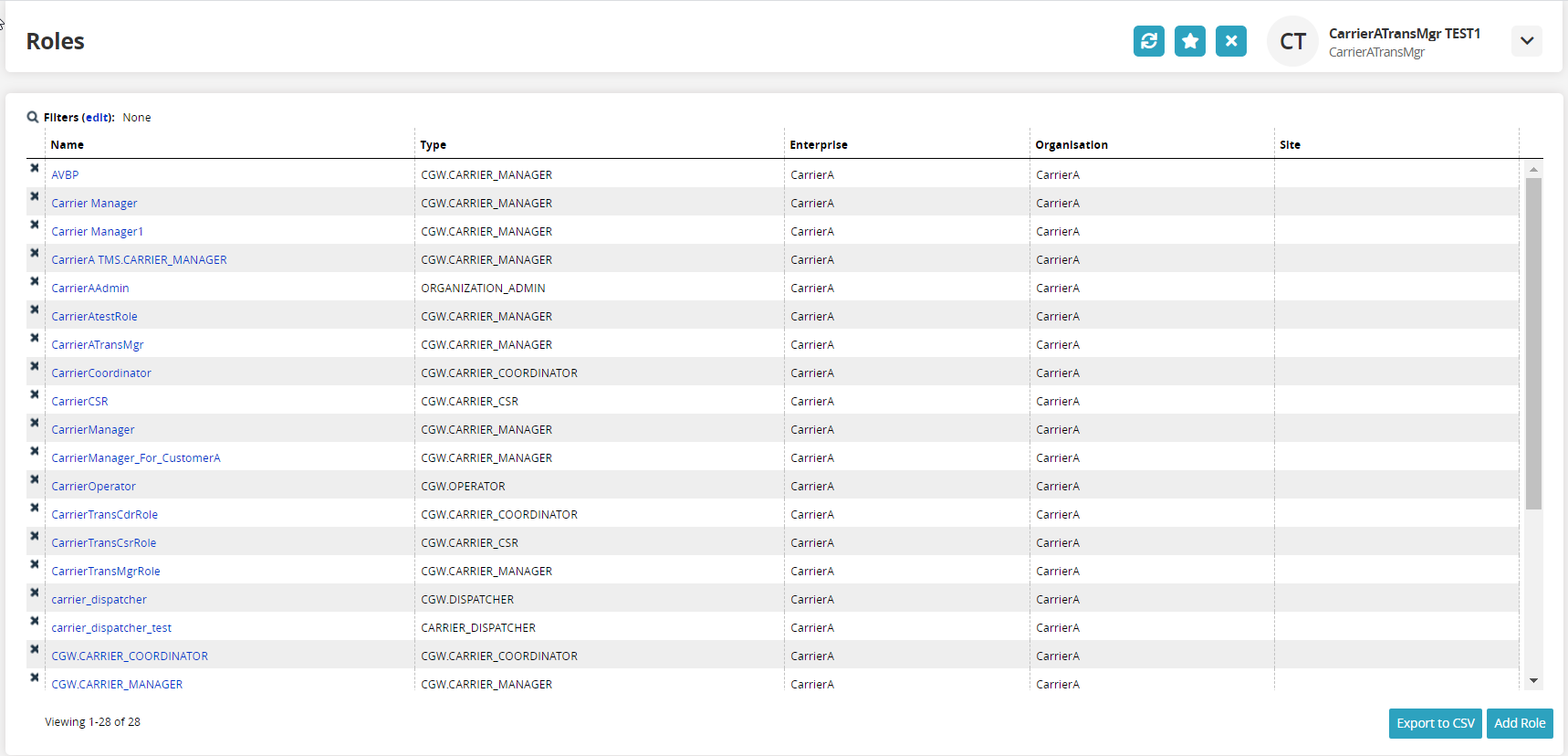Click the refresh icon in header

pyautogui.click(x=1148, y=41)
